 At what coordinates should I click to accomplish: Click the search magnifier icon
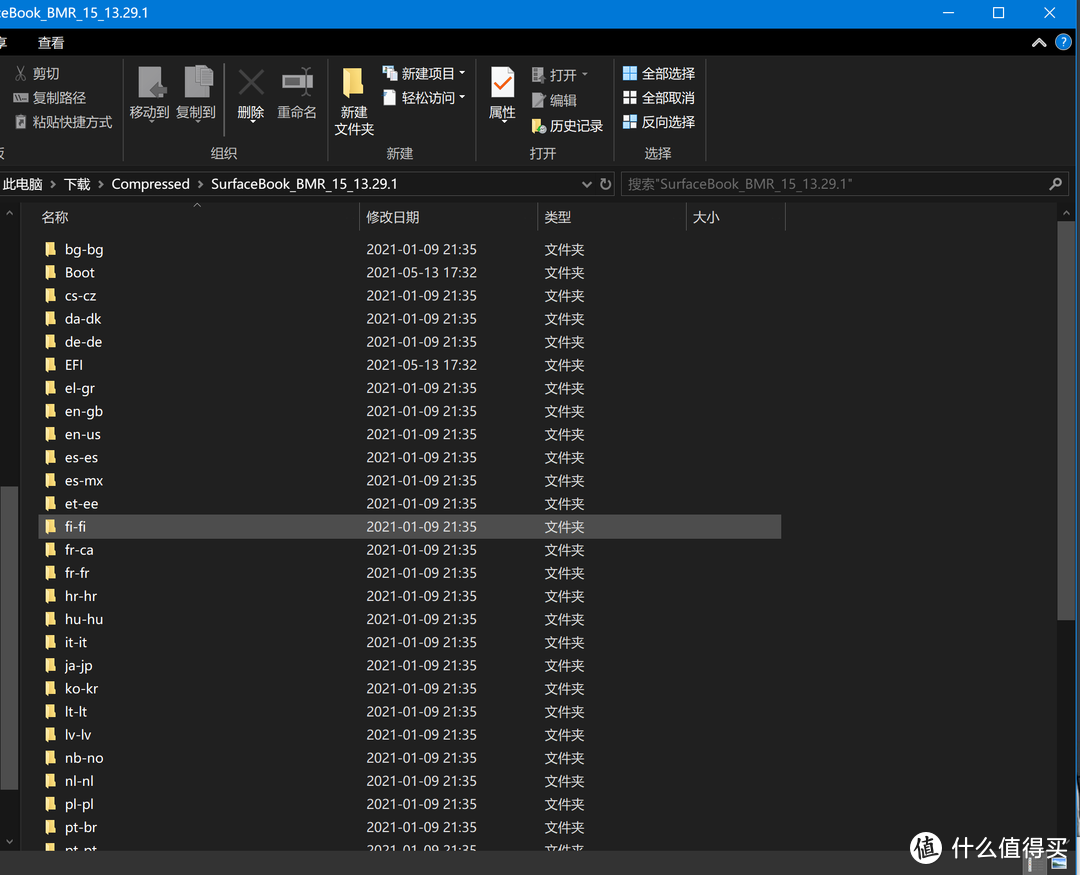click(x=1055, y=184)
